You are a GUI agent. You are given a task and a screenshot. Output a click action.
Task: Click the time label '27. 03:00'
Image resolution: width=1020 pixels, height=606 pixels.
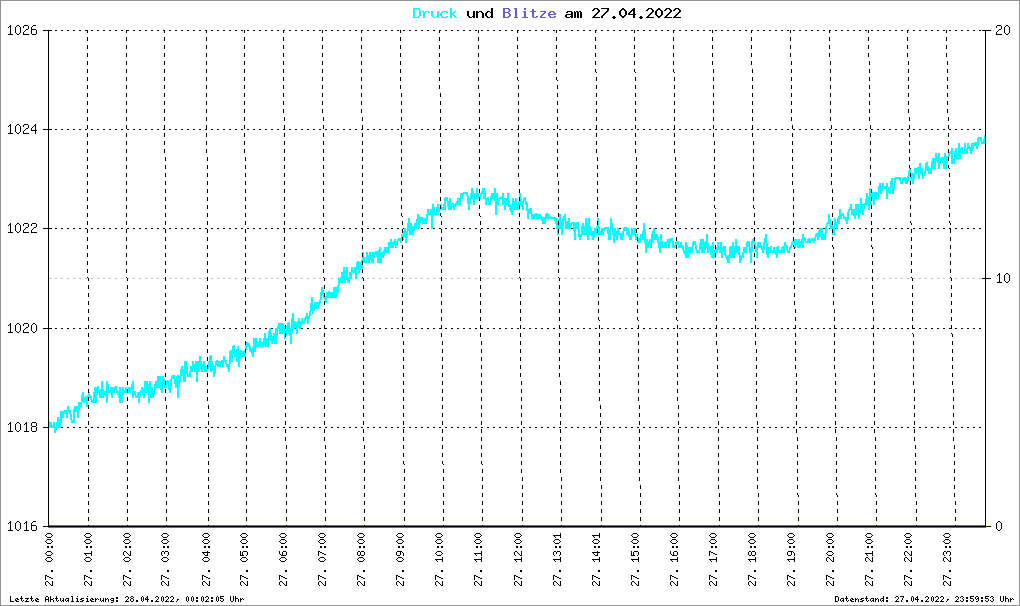pos(165,560)
